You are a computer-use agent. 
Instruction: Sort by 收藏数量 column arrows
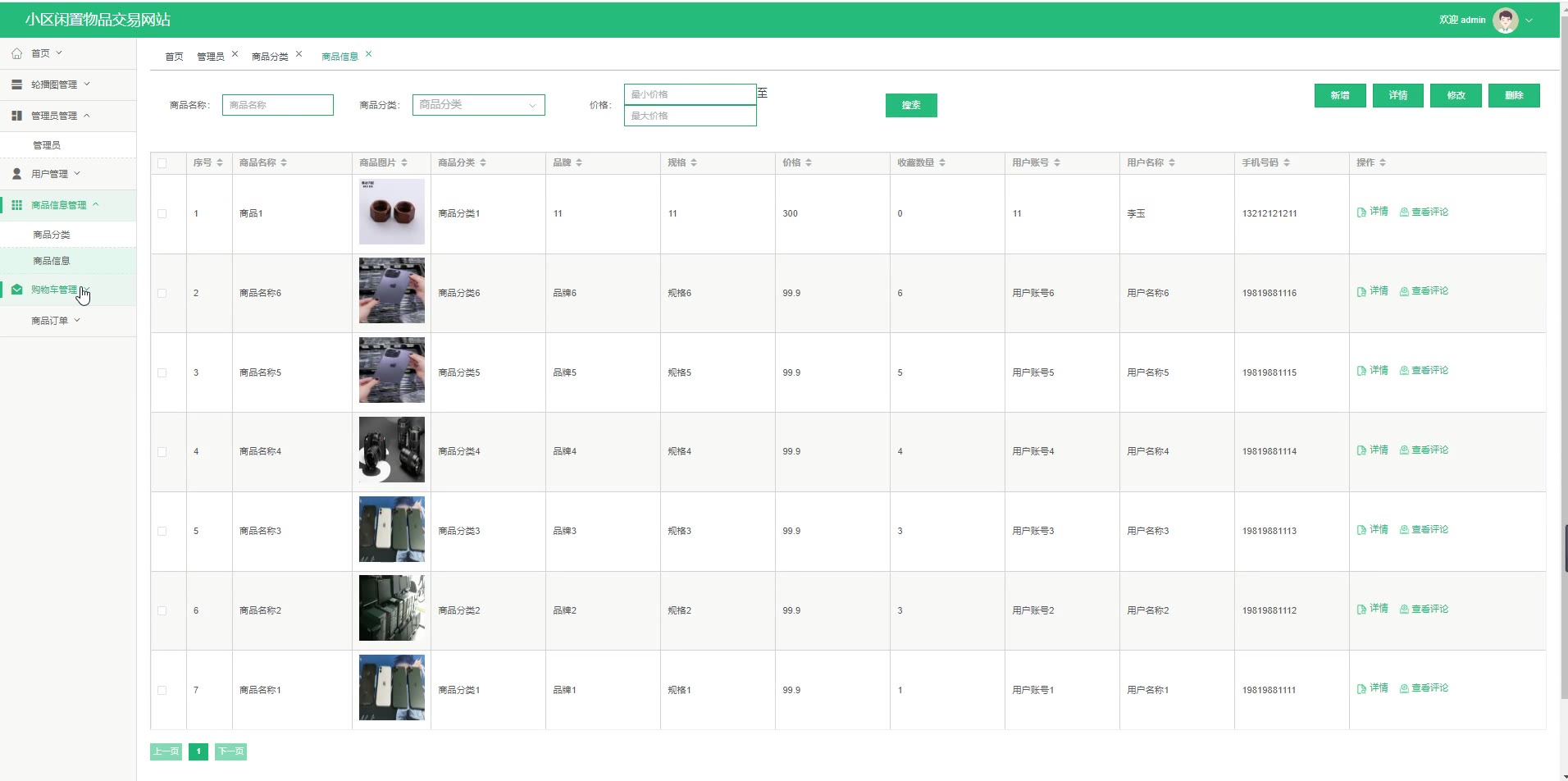pyautogui.click(x=942, y=163)
